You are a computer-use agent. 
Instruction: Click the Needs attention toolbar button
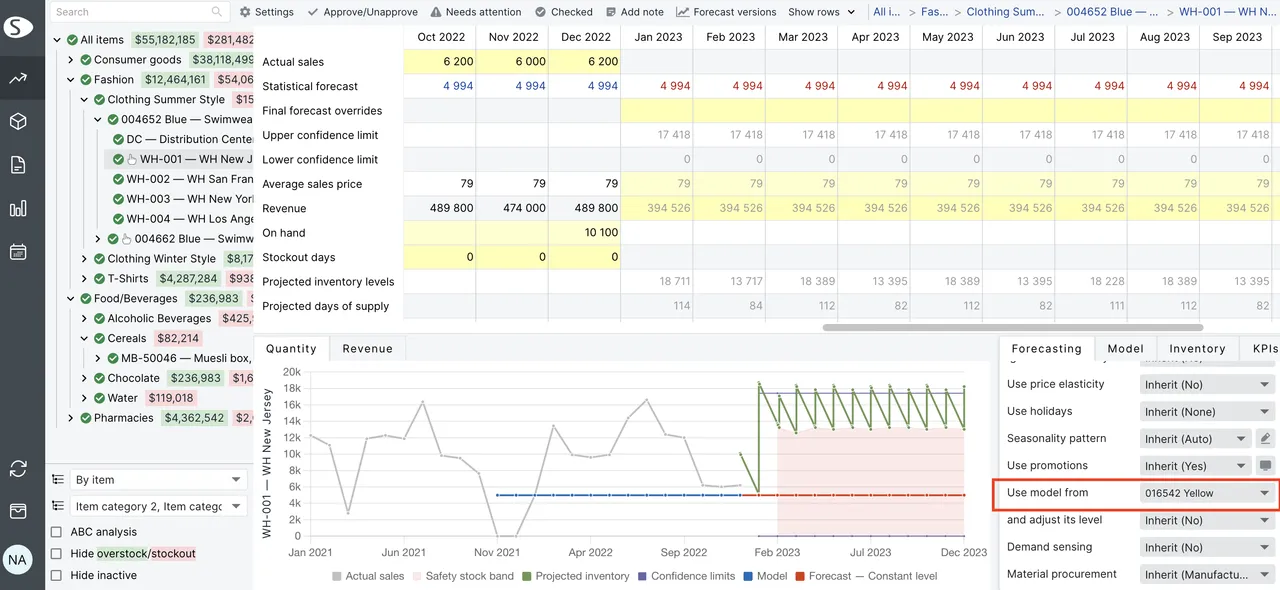(475, 12)
